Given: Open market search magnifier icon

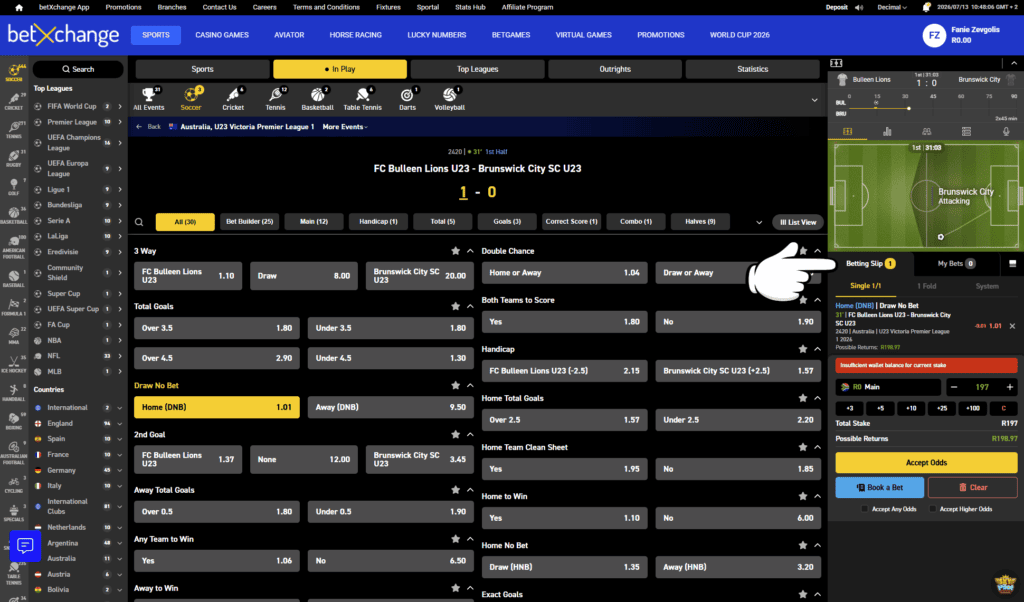Looking at the screenshot, I should (139, 222).
